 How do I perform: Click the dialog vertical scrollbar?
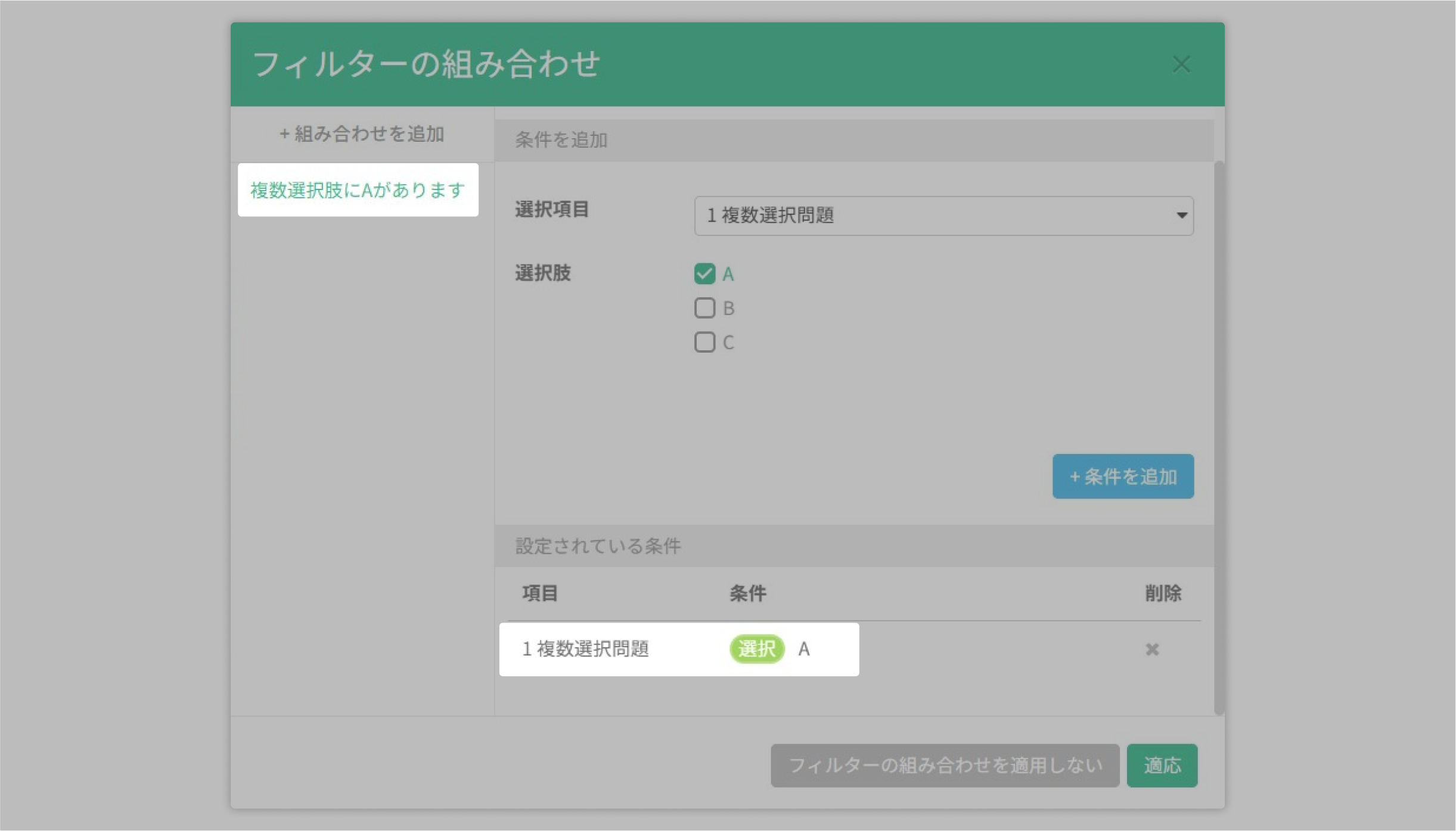(x=1219, y=437)
